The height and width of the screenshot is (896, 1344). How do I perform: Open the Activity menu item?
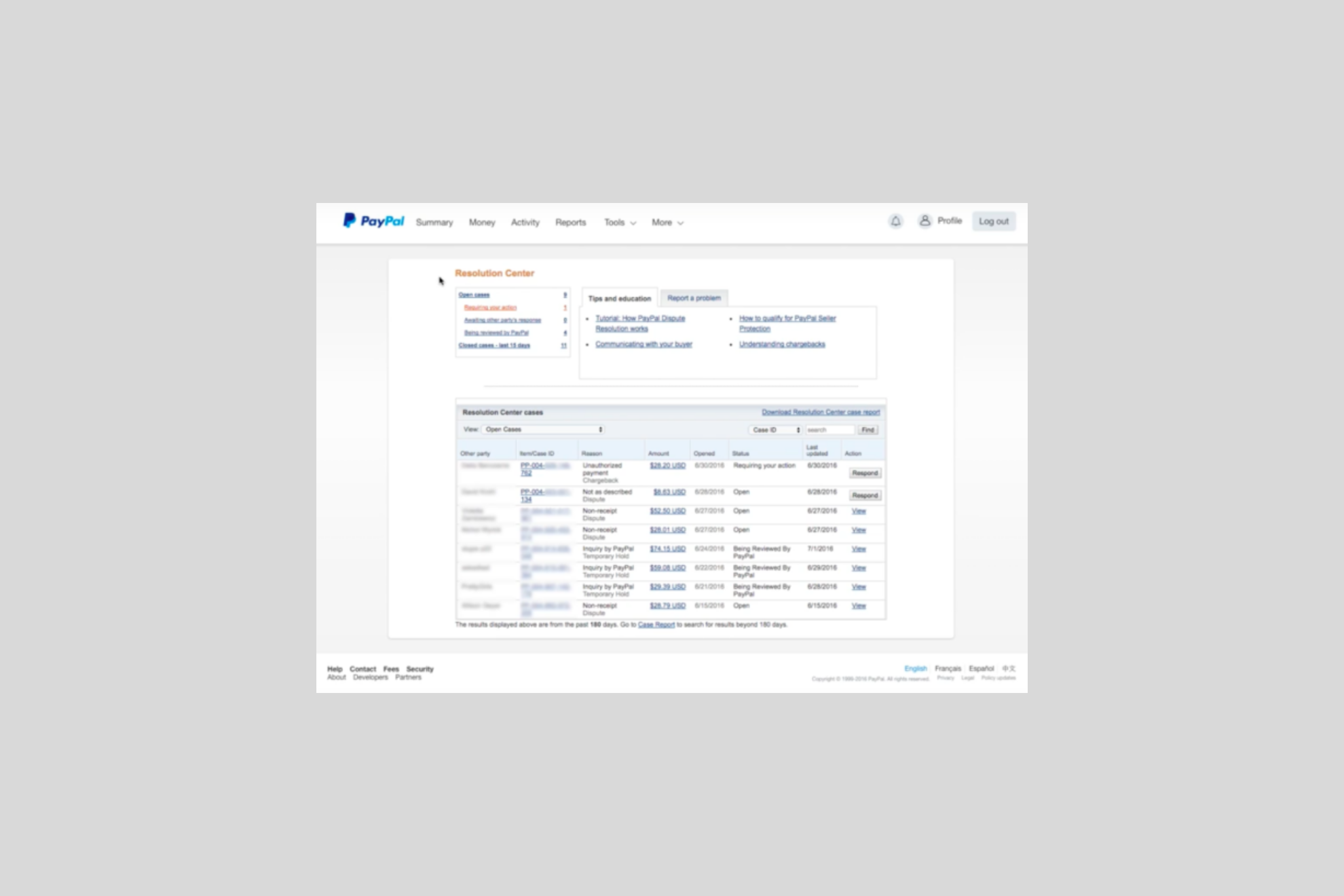click(x=525, y=222)
